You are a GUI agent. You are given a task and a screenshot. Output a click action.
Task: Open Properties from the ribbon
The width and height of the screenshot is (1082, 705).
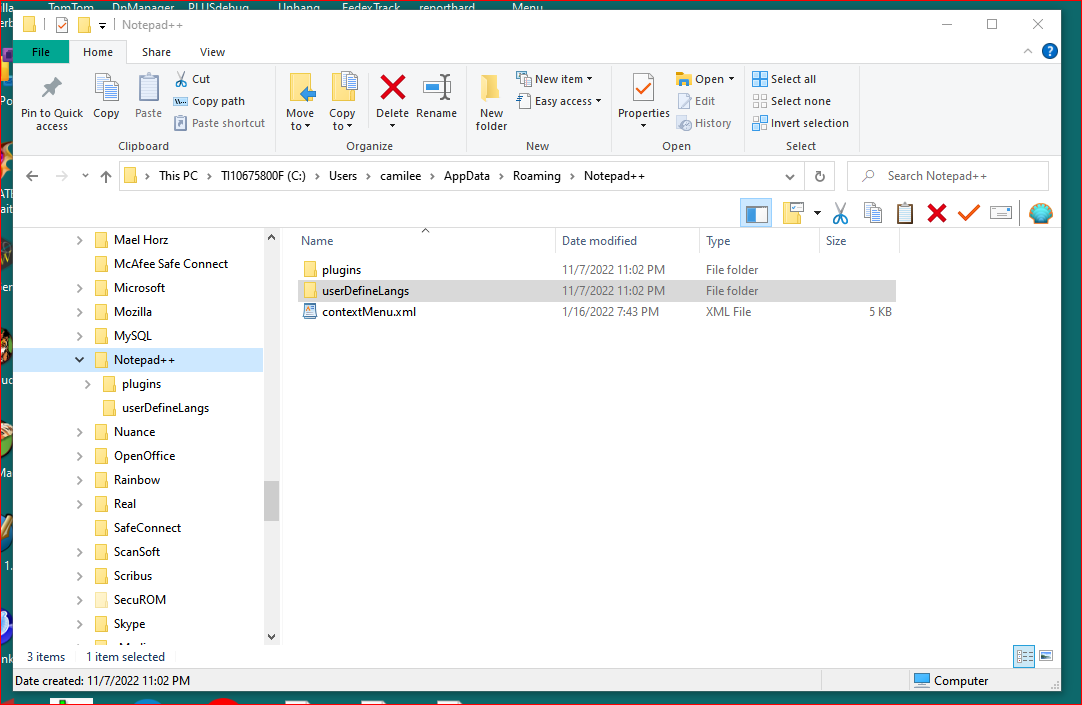[x=644, y=102]
